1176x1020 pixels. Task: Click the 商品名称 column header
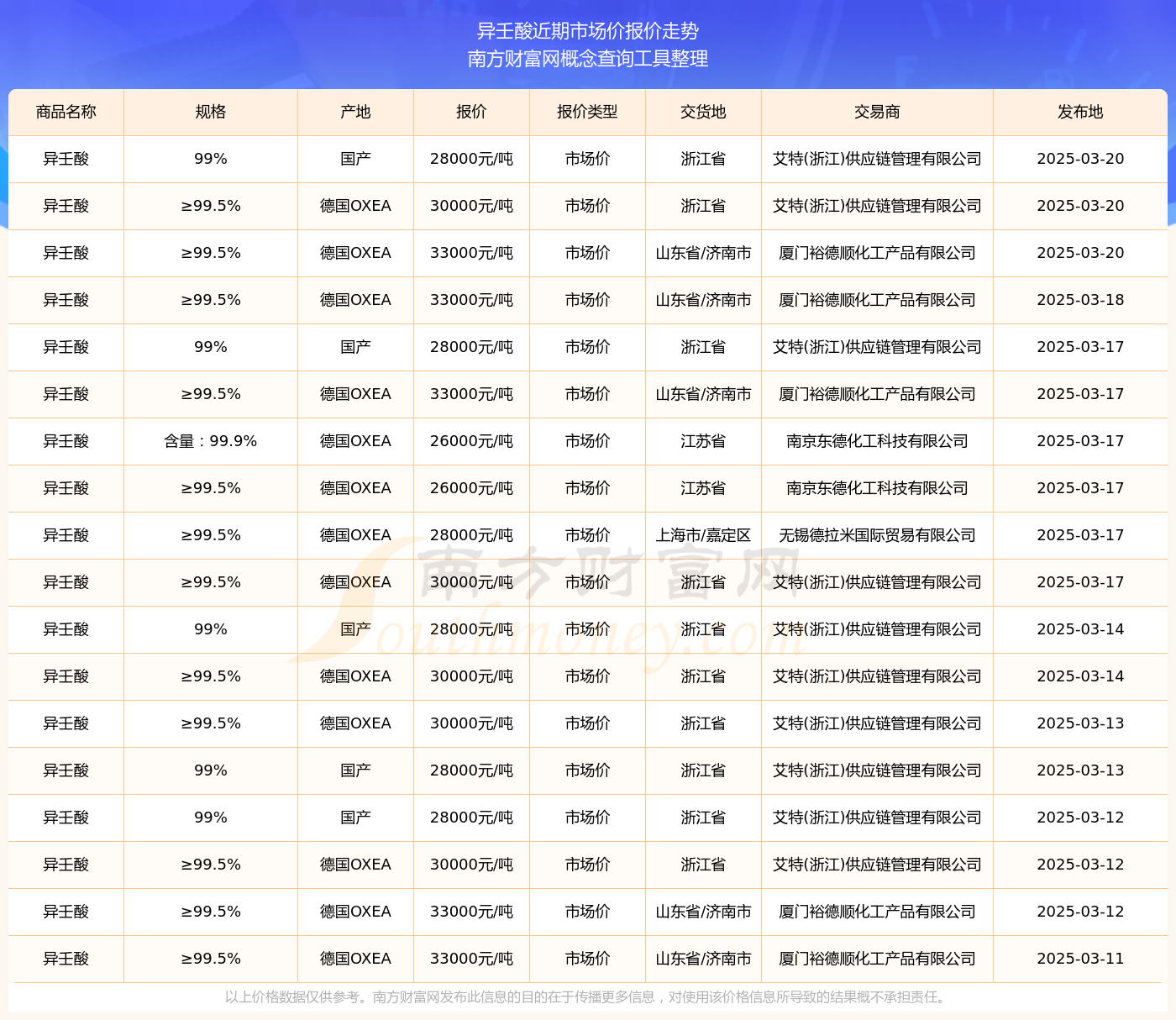(x=66, y=112)
